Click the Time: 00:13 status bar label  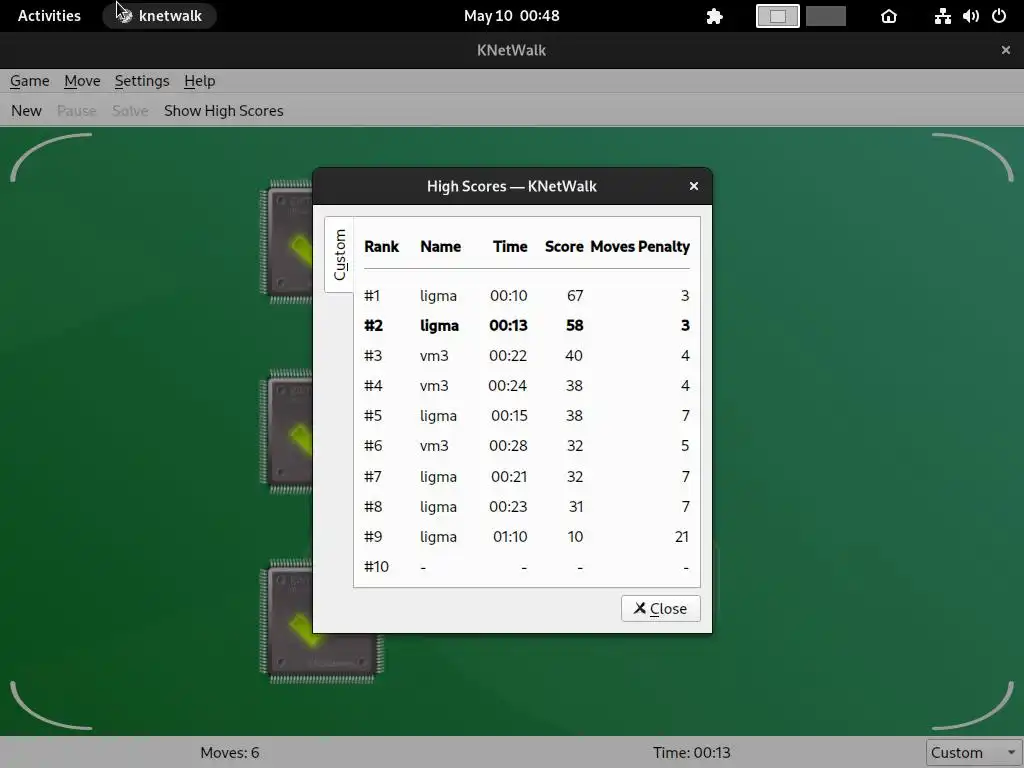tap(692, 753)
